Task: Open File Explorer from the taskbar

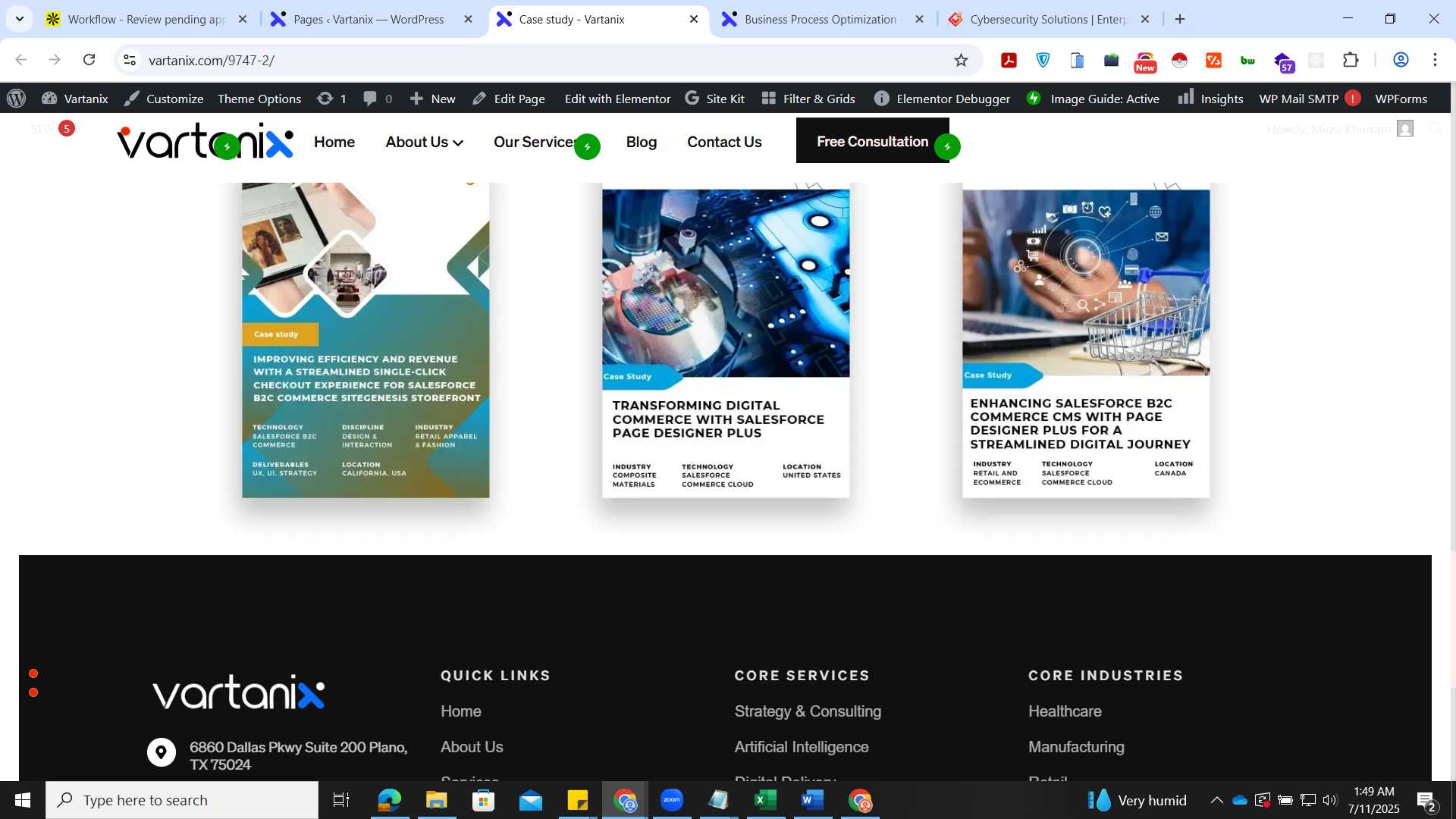Action: point(436,800)
